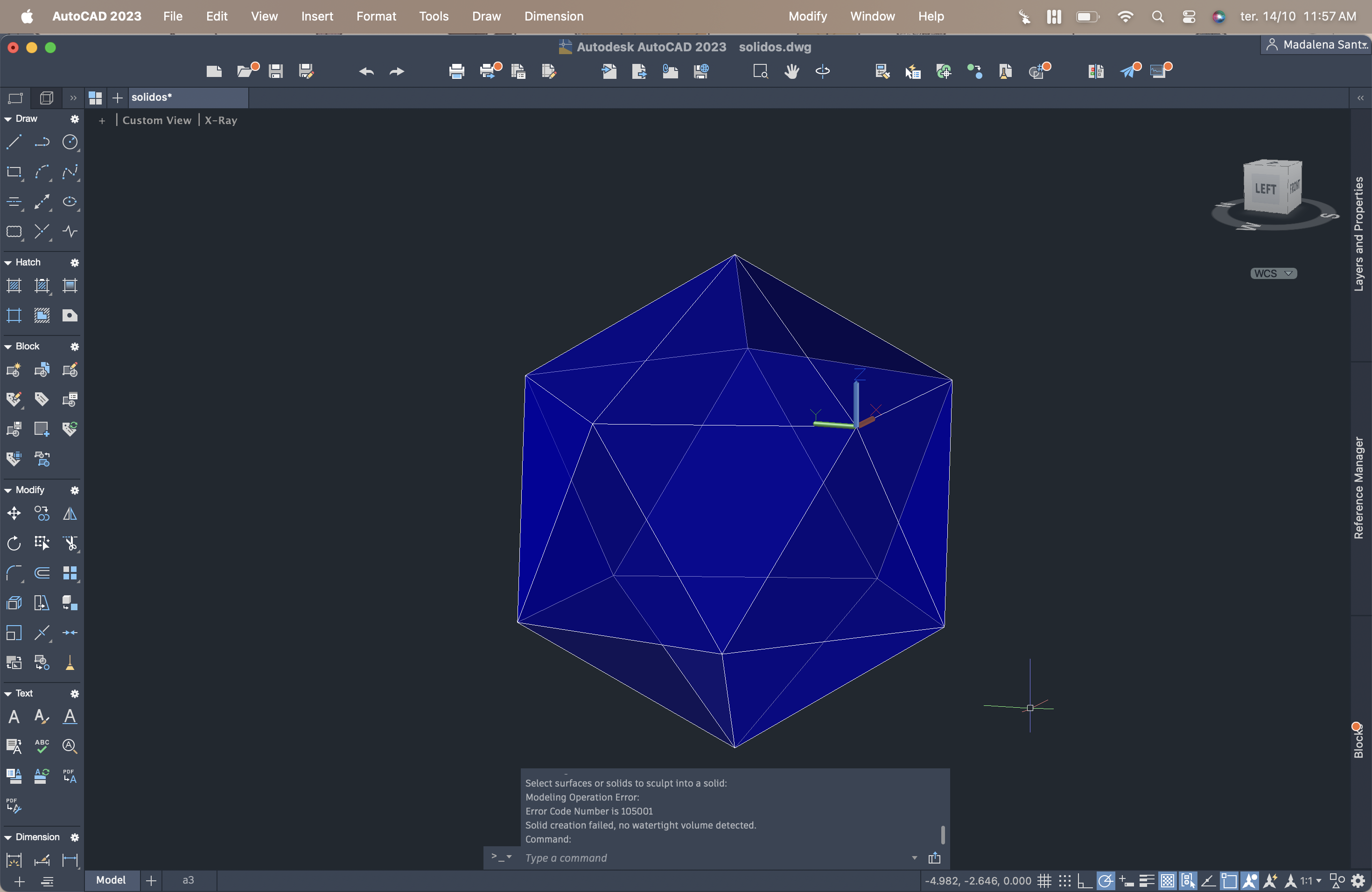
Task: Toggle grid display in status bar
Action: (x=1044, y=880)
